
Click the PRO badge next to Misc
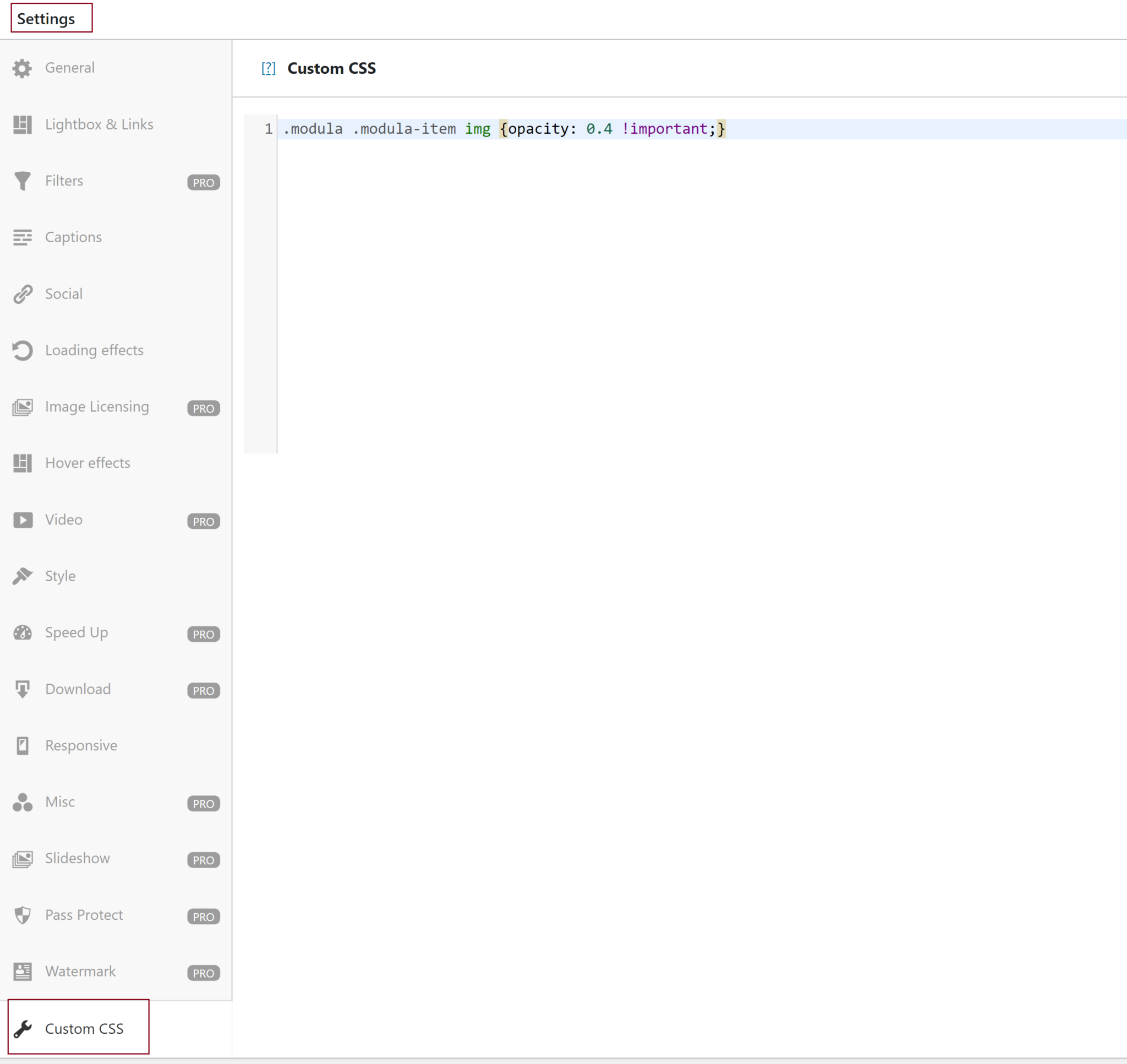tap(203, 803)
